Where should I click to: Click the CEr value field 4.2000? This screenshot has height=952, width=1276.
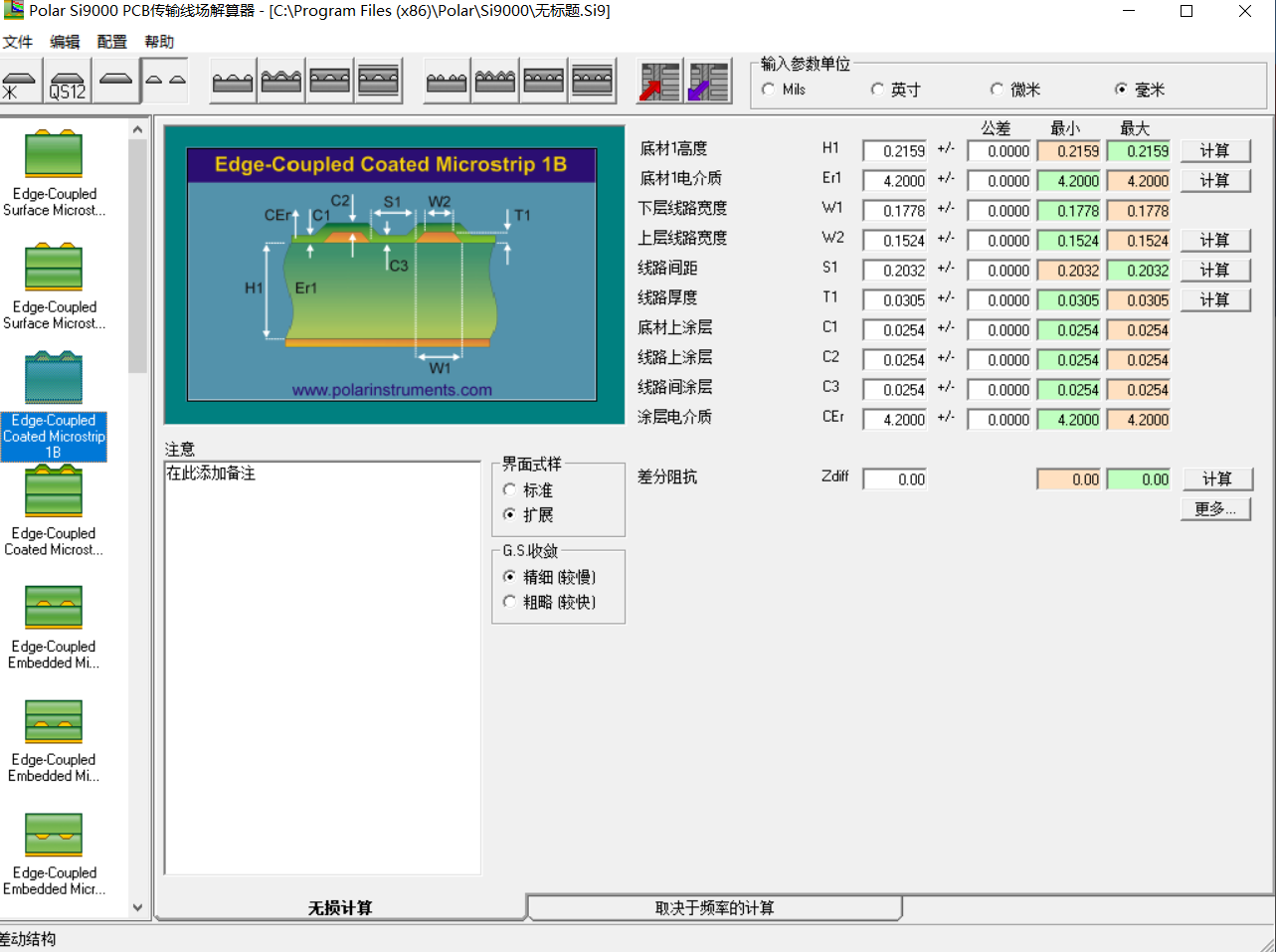[895, 420]
